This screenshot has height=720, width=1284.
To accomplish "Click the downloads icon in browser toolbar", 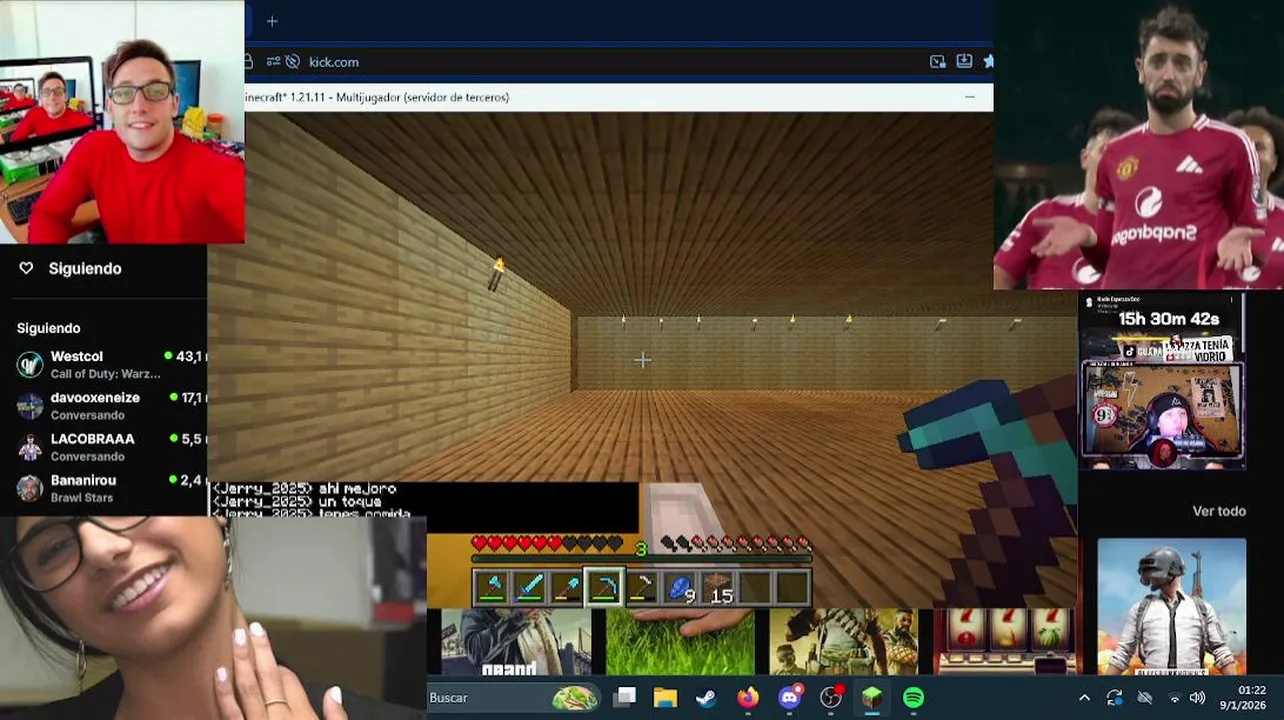I will click(x=964, y=61).
